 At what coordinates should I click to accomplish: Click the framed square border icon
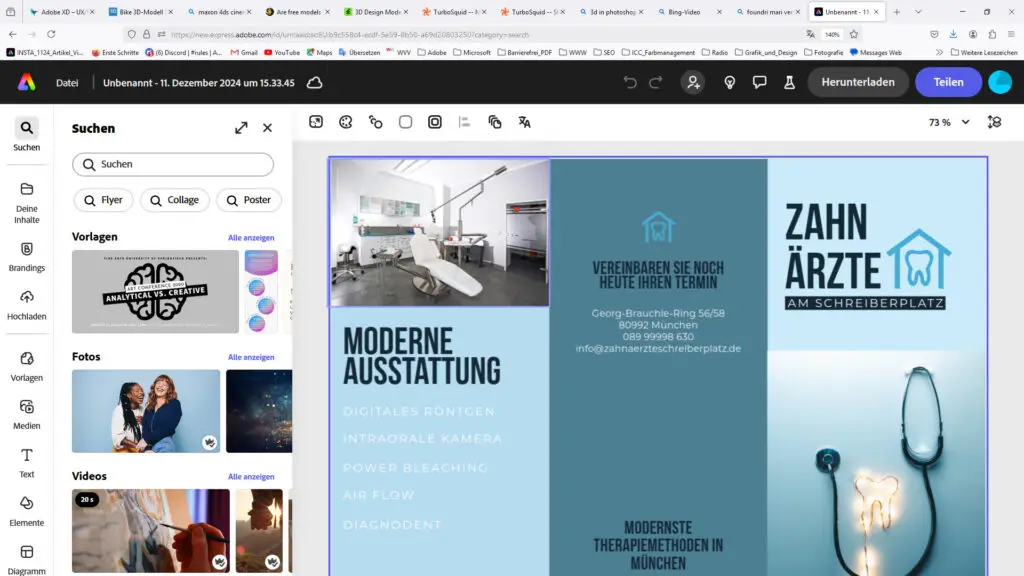coord(435,122)
